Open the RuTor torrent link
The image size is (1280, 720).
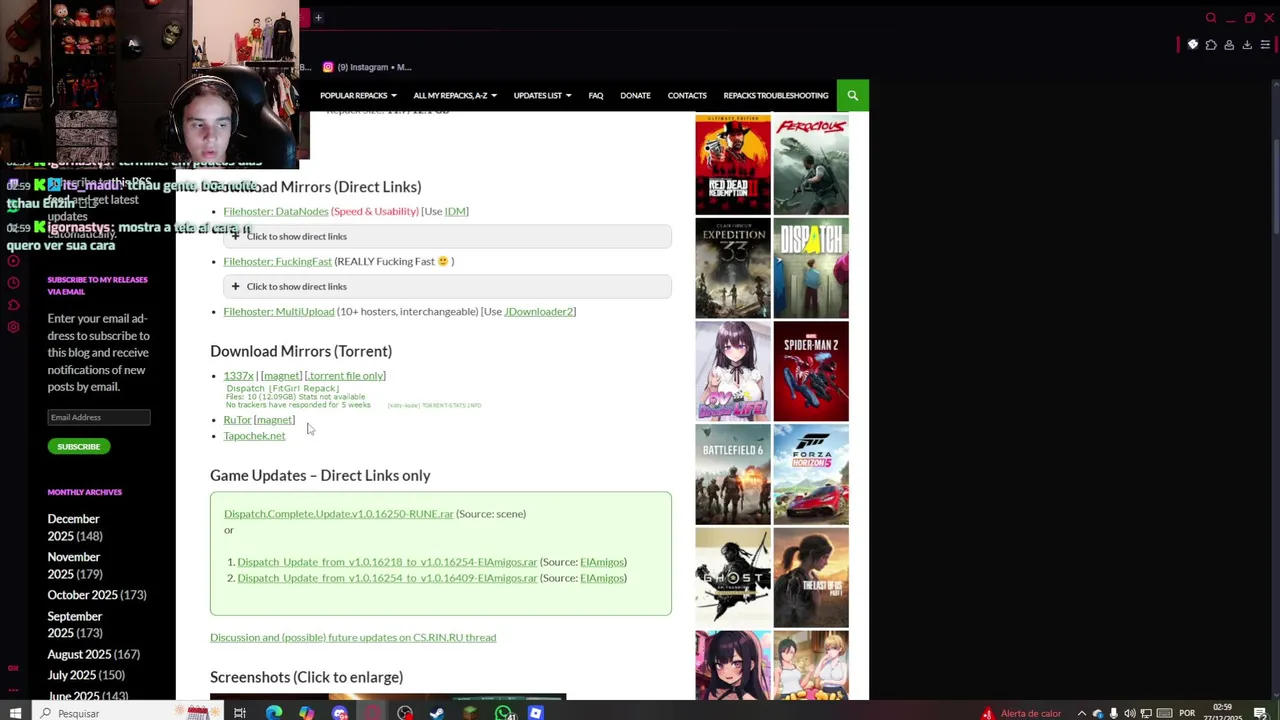[237, 419]
